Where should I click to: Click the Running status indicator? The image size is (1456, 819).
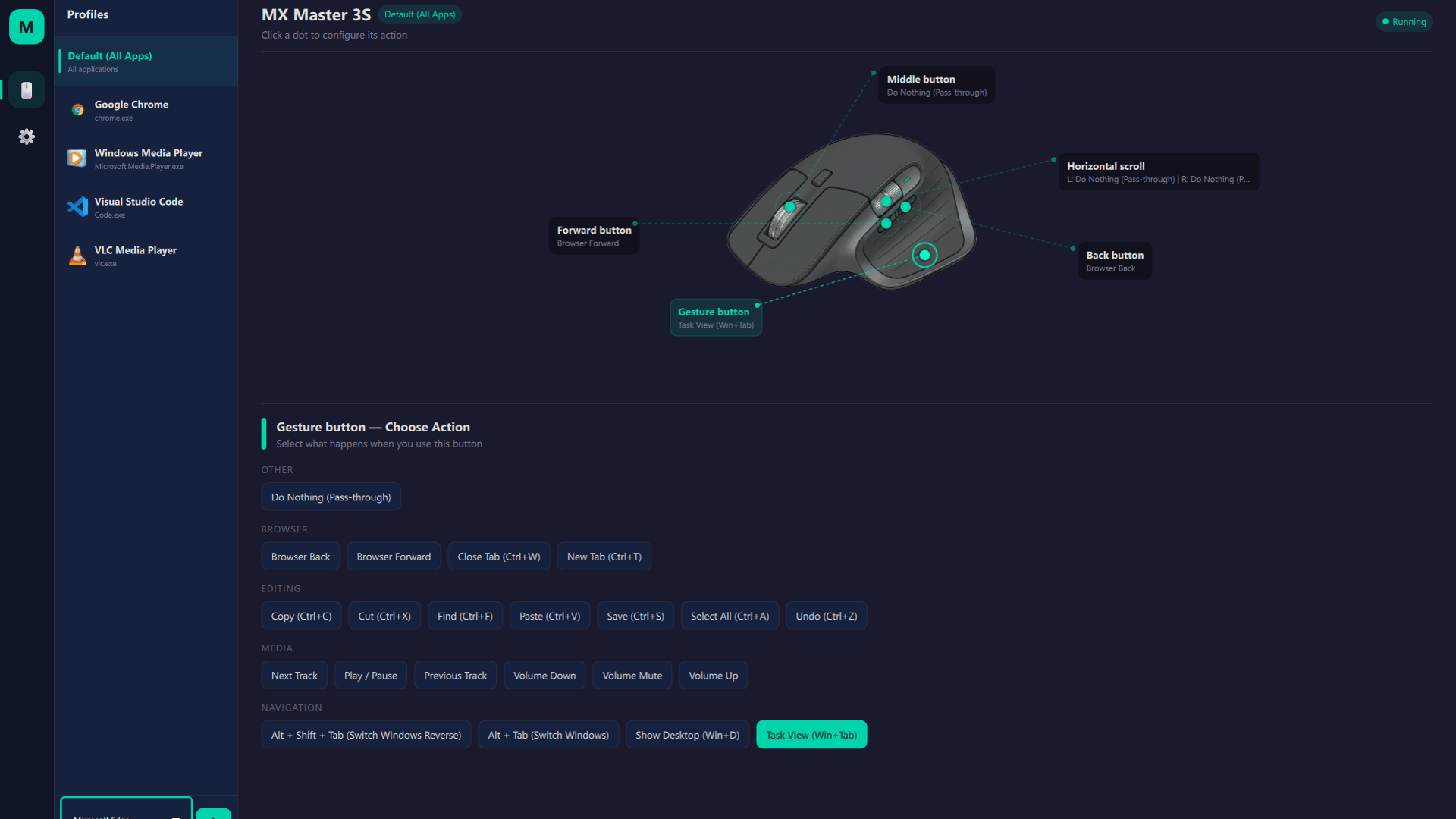(1404, 22)
